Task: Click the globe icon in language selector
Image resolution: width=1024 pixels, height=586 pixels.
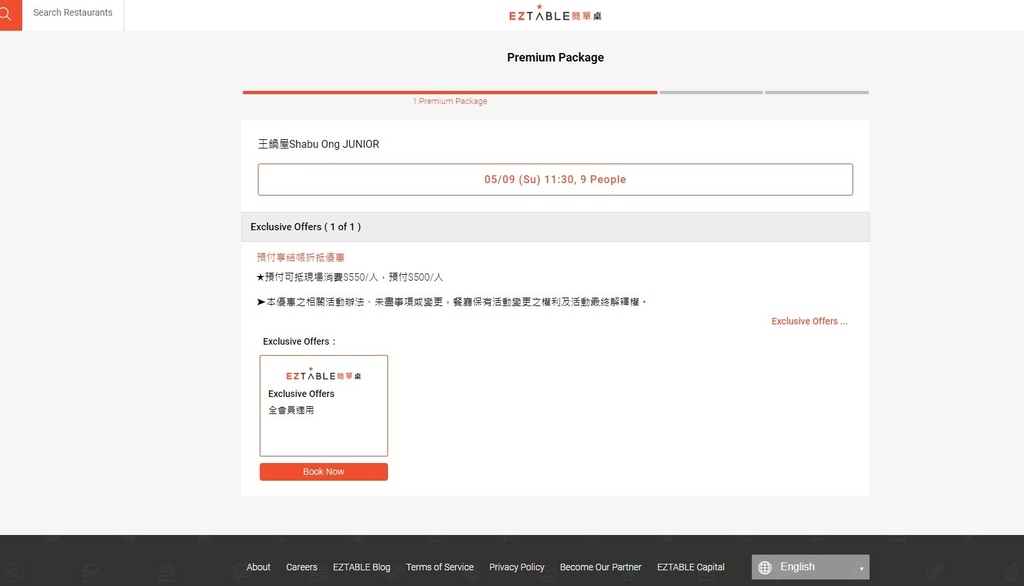Action: (x=765, y=568)
